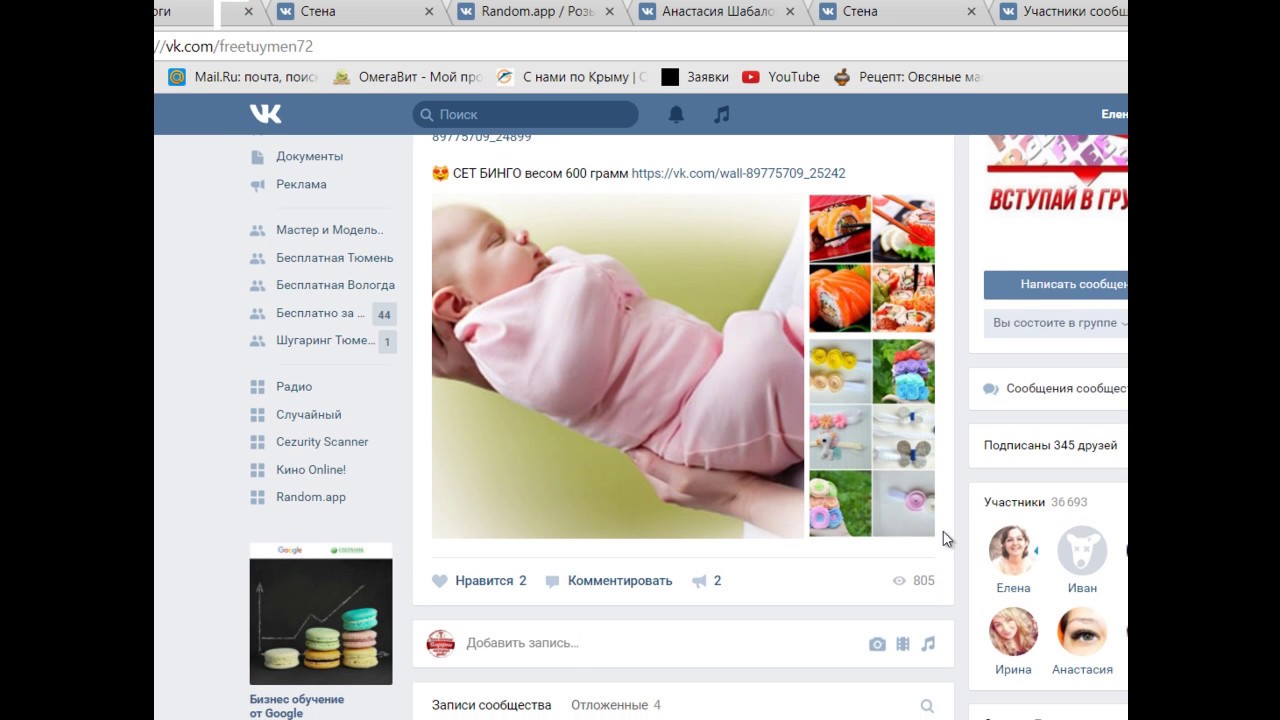Open the Подписаны 345 друзей list
Viewport: 1280px width, 720px height.
point(1050,445)
